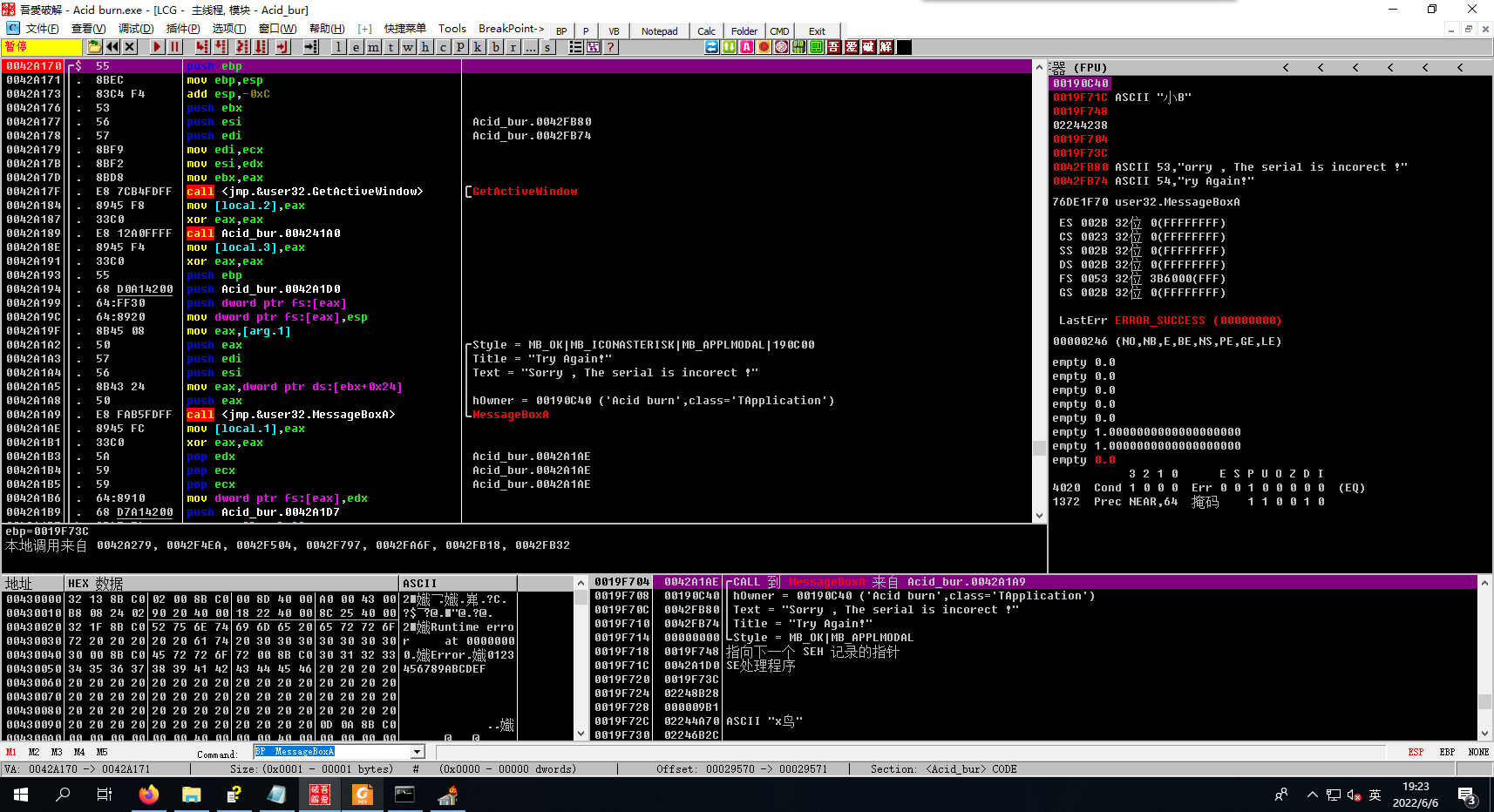1494x812 pixels.
Task: Expand the Command input dropdown arrow
Action: click(418, 752)
